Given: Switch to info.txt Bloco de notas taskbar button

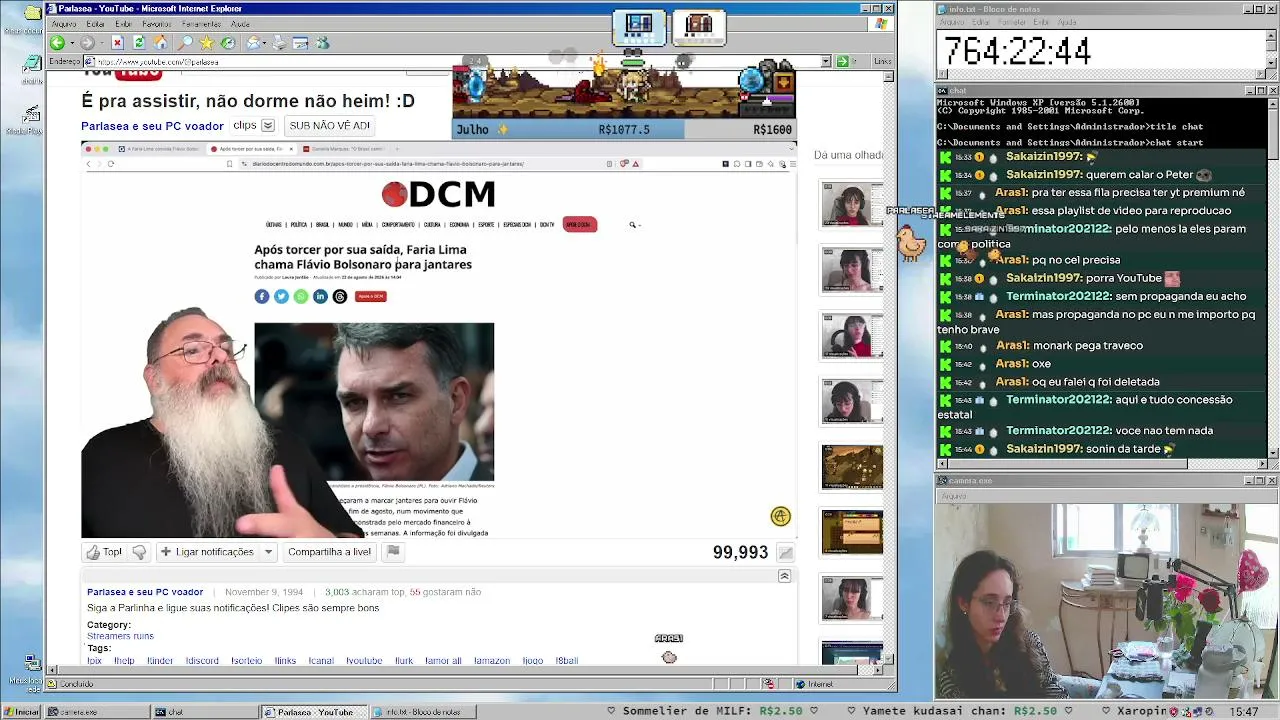Looking at the screenshot, I should [423, 712].
